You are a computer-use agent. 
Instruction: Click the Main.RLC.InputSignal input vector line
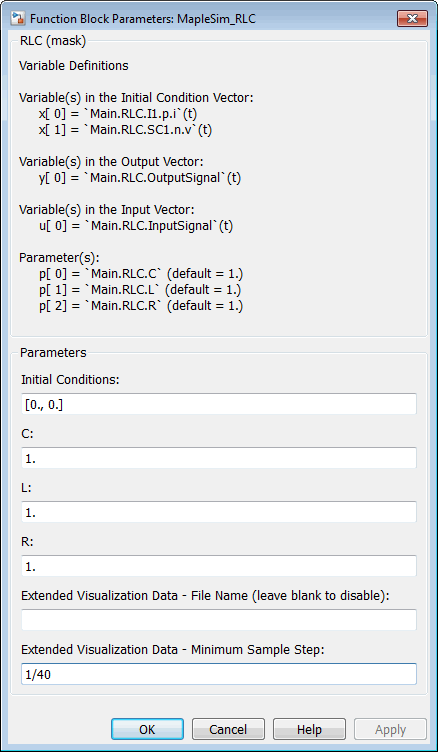136,226
